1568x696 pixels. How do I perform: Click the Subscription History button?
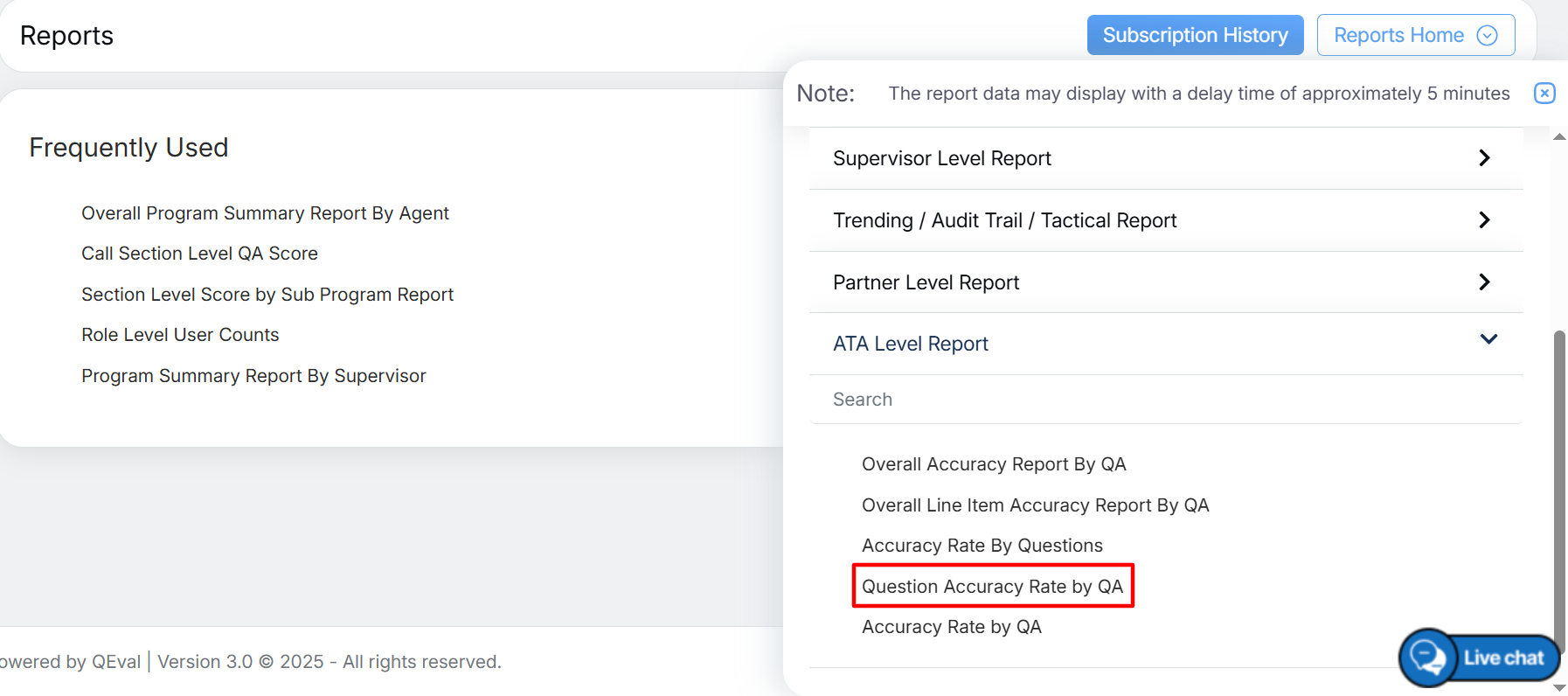coord(1195,35)
